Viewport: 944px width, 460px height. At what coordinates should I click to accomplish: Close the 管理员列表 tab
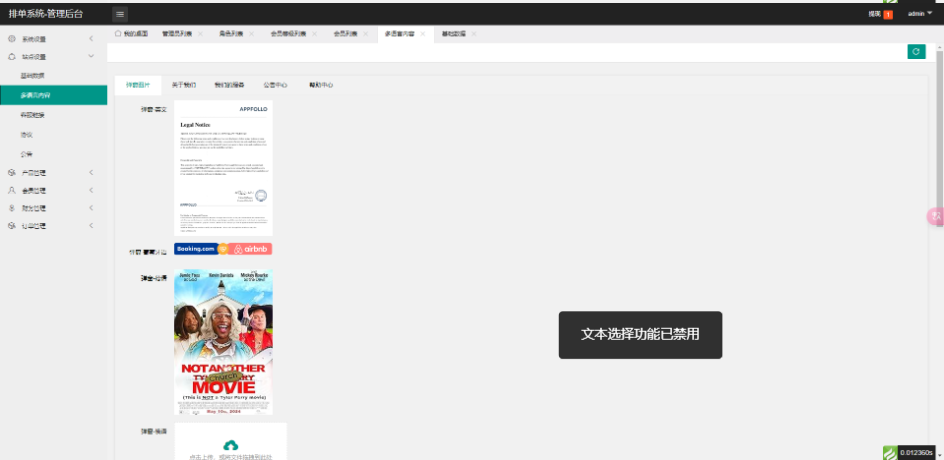[200, 34]
